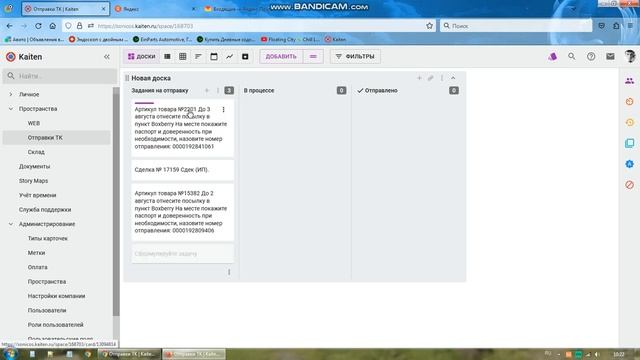640x360 pixels.
Task: Open the reports chart icon
Action: click(229, 56)
